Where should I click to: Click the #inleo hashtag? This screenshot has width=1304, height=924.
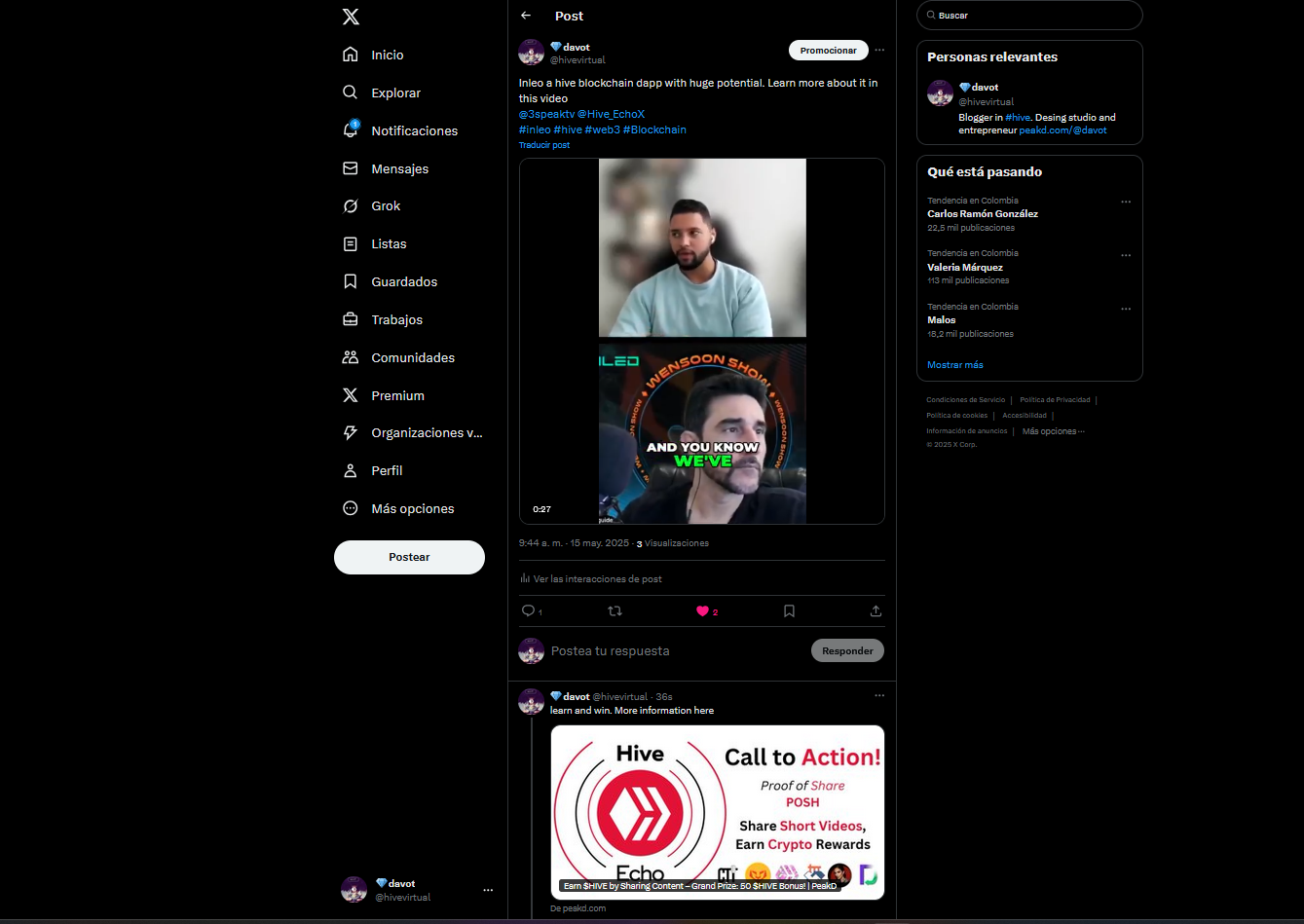535,129
